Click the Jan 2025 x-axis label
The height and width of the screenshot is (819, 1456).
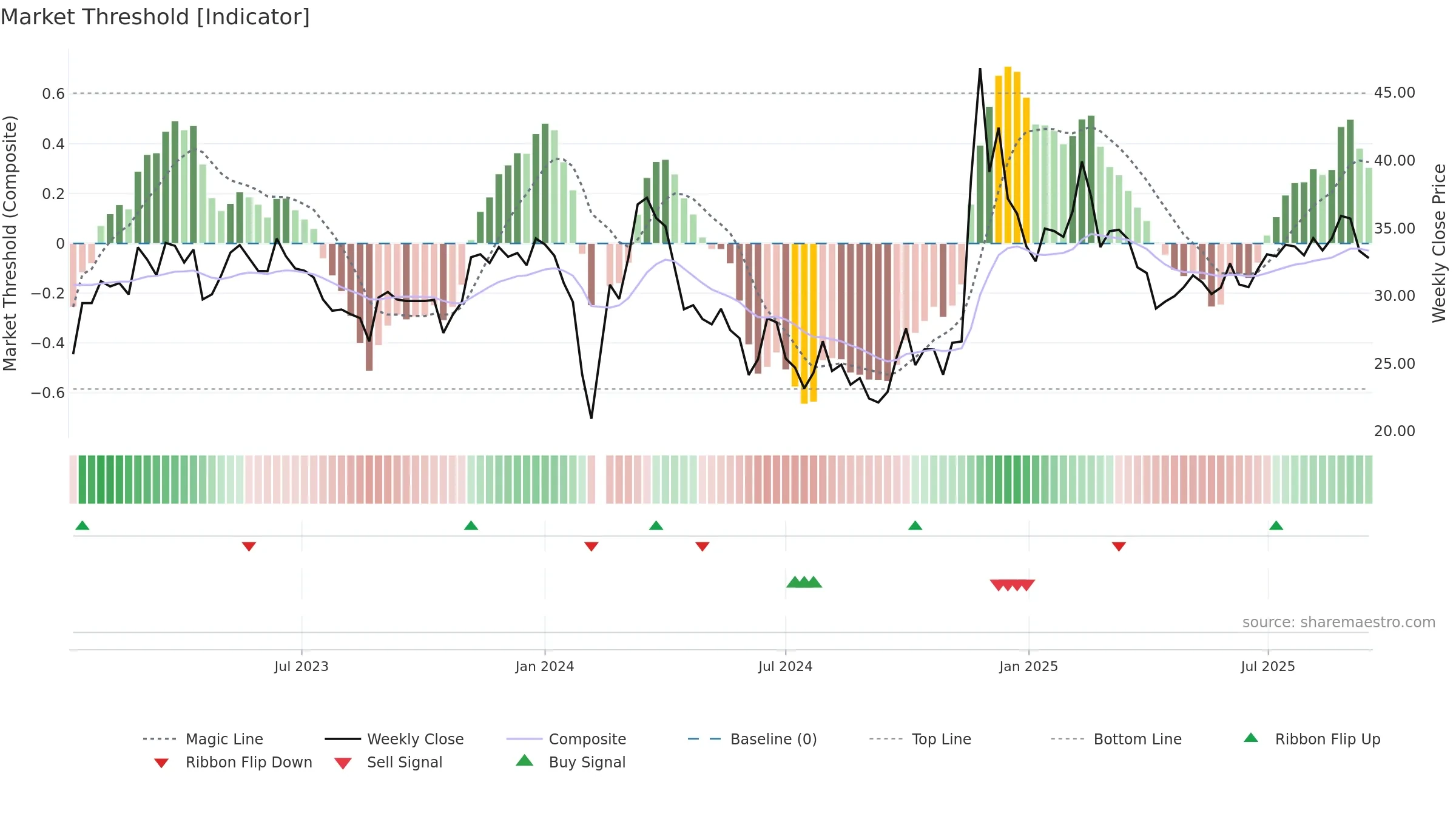(x=1028, y=666)
